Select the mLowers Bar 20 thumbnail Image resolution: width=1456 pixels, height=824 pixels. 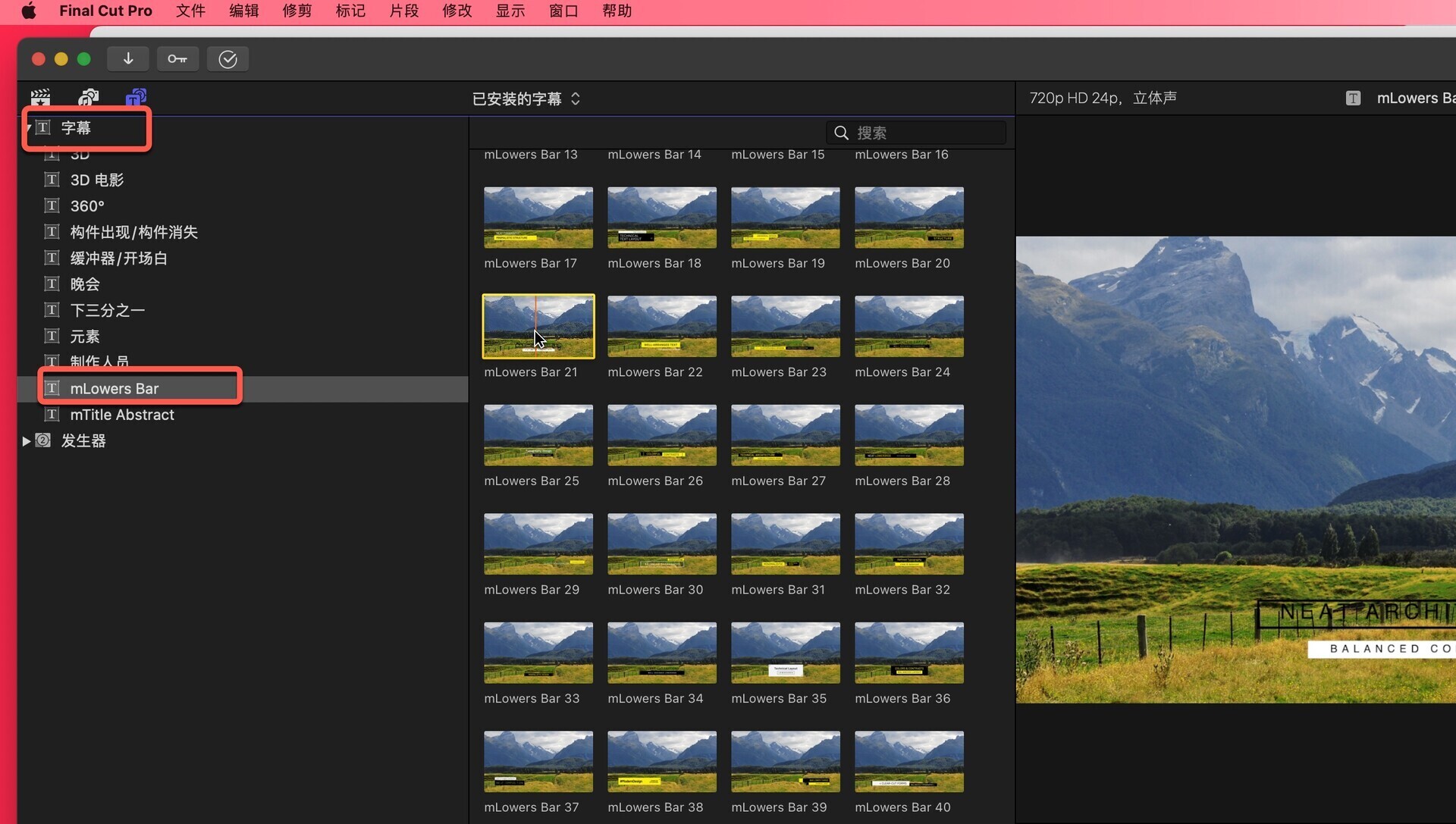click(x=909, y=218)
